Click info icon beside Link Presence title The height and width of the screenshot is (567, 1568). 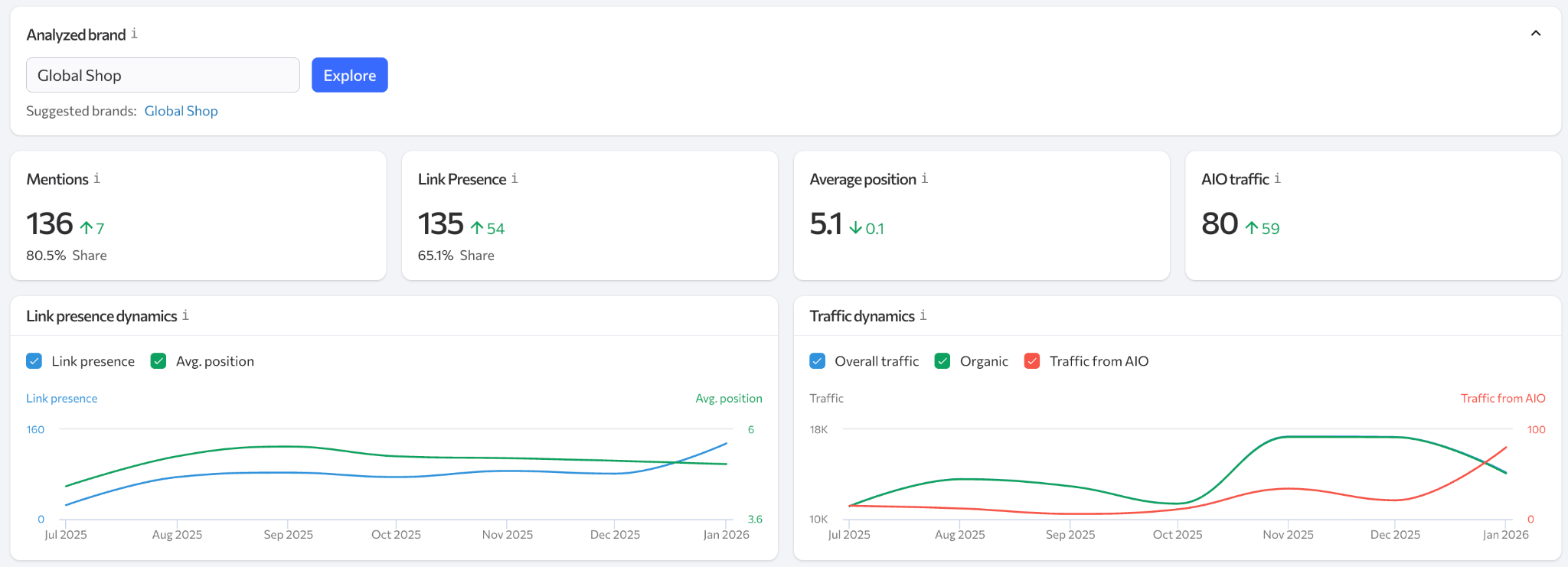tap(514, 178)
